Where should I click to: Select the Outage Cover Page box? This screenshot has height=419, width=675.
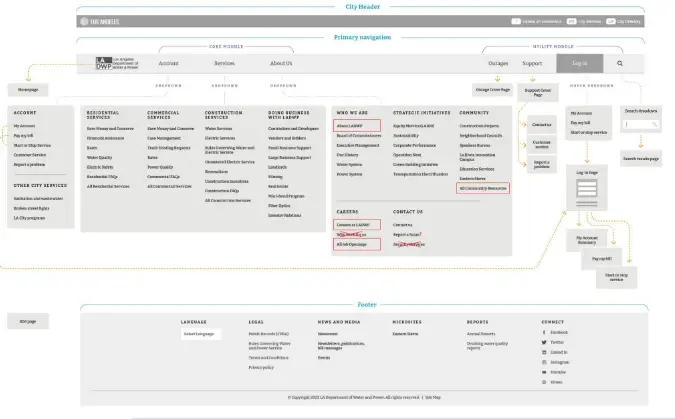[492, 90]
